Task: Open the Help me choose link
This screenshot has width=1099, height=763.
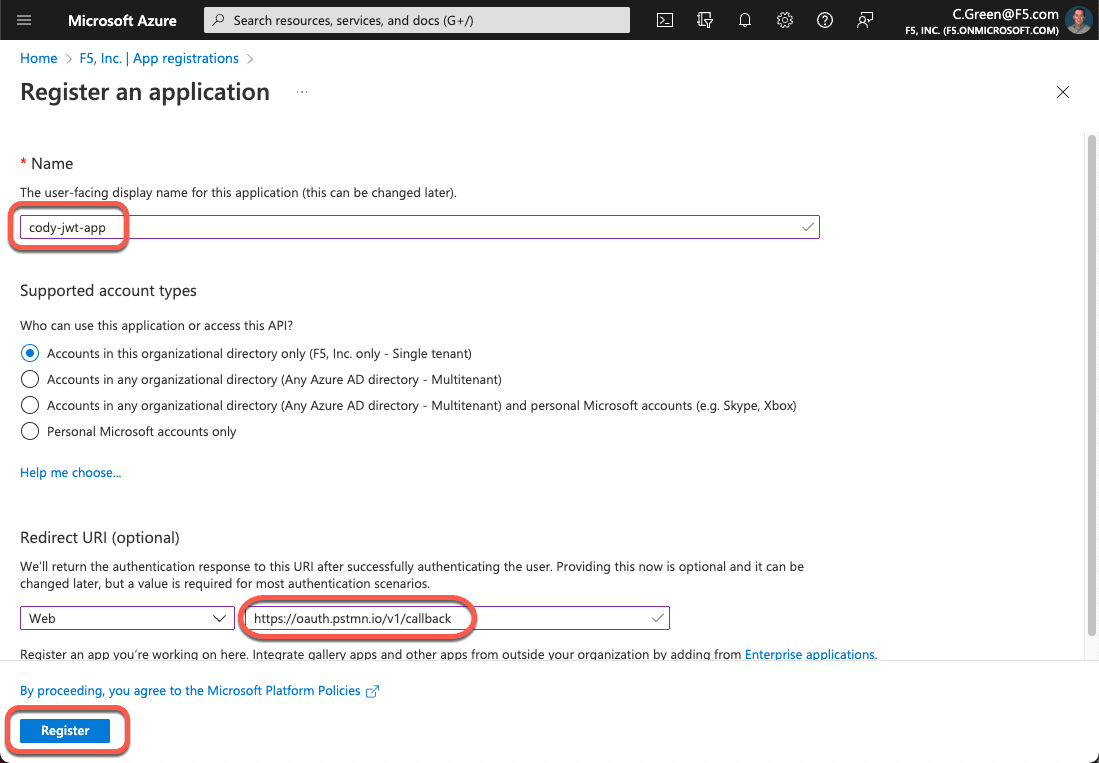Action: pyautogui.click(x=70, y=471)
